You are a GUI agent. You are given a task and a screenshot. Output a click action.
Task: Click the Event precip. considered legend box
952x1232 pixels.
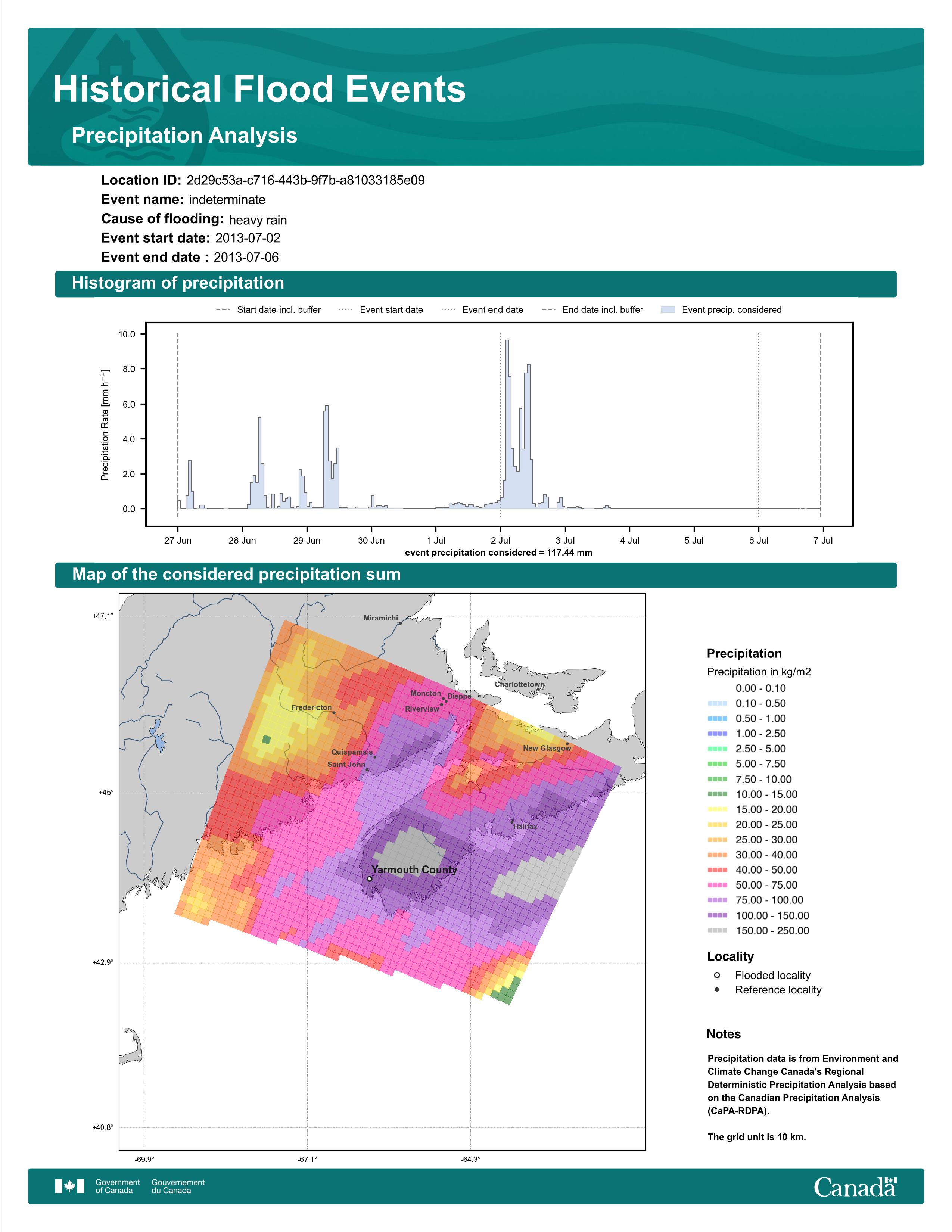click(x=668, y=310)
